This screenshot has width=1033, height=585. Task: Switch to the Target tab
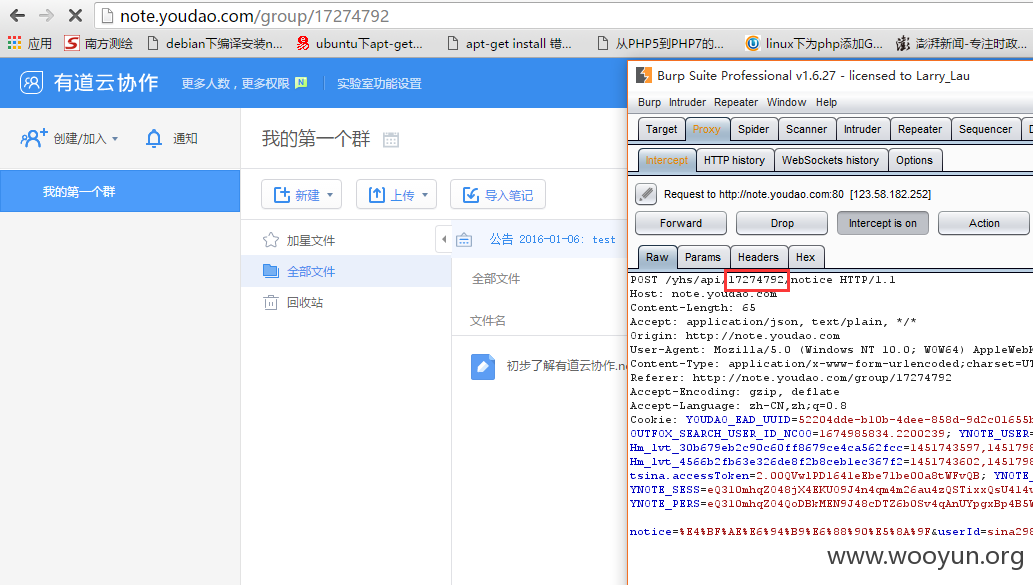click(661, 129)
